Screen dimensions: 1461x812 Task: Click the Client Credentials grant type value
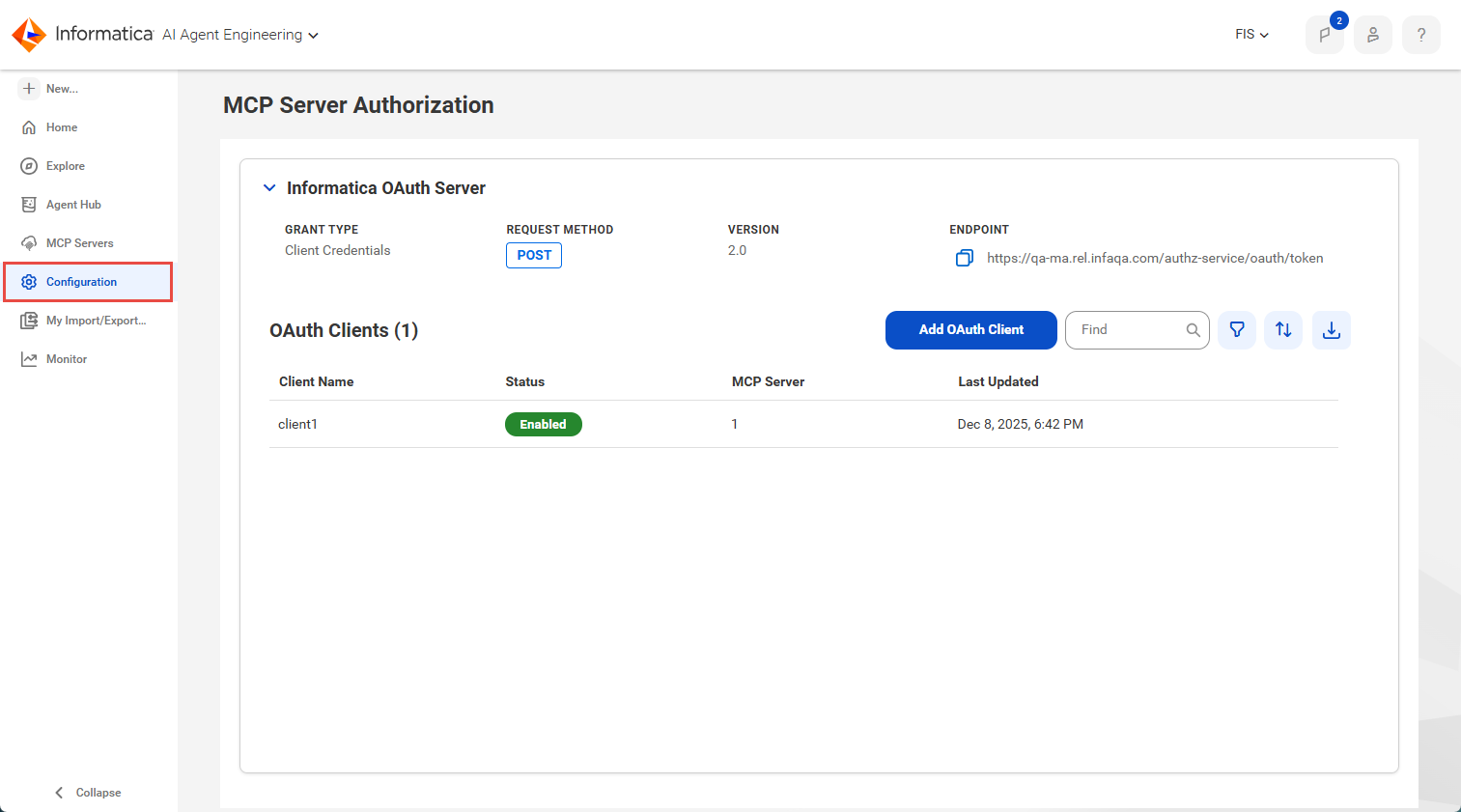[337, 250]
